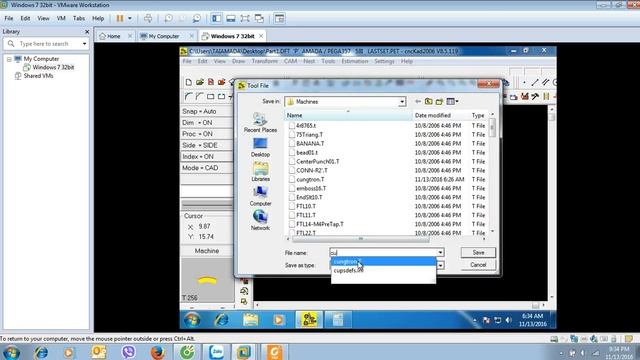This screenshot has width=640, height=360.
Task: Close the Library panel
Action: (87, 31)
